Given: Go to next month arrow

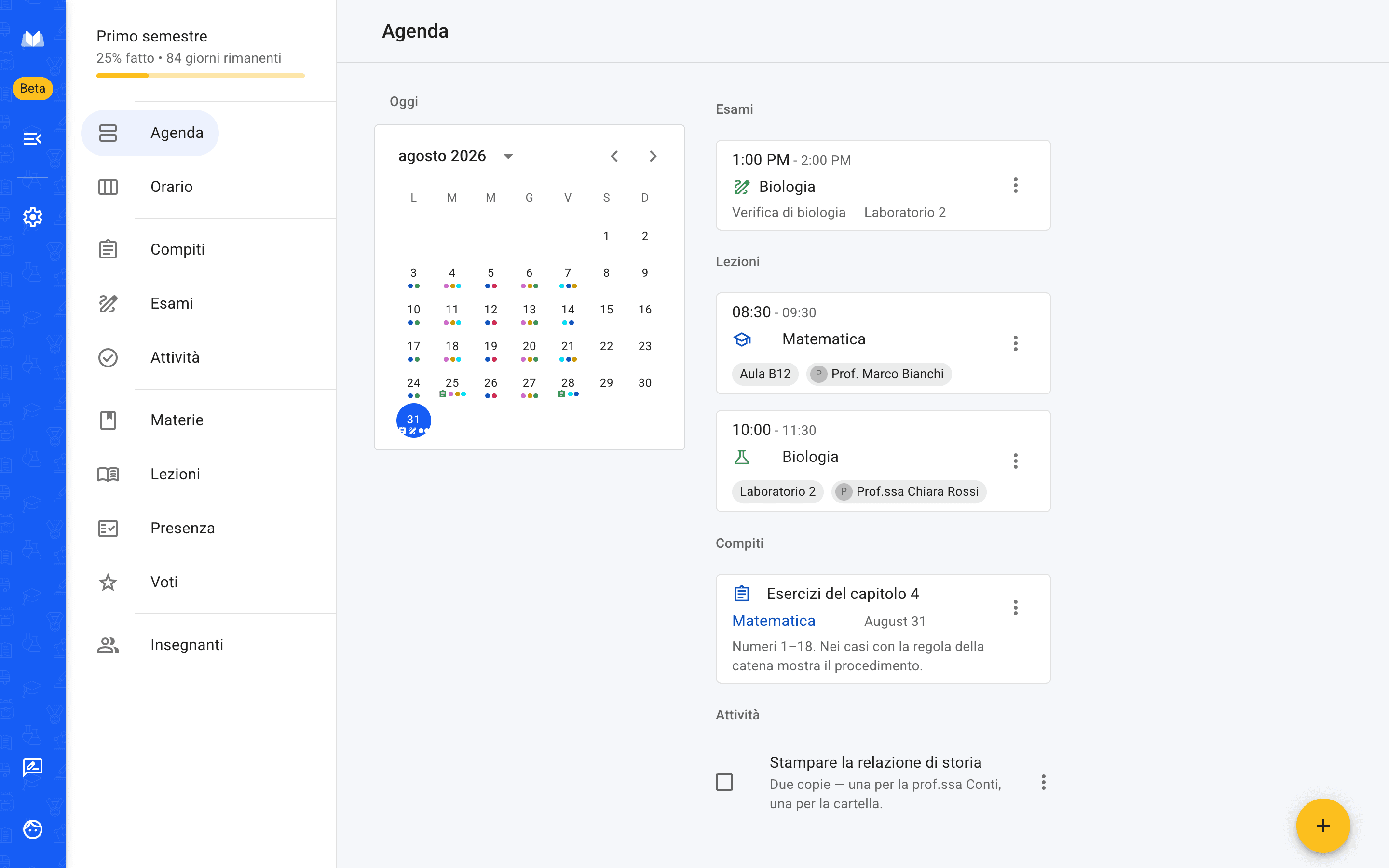Looking at the screenshot, I should tap(653, 156).
